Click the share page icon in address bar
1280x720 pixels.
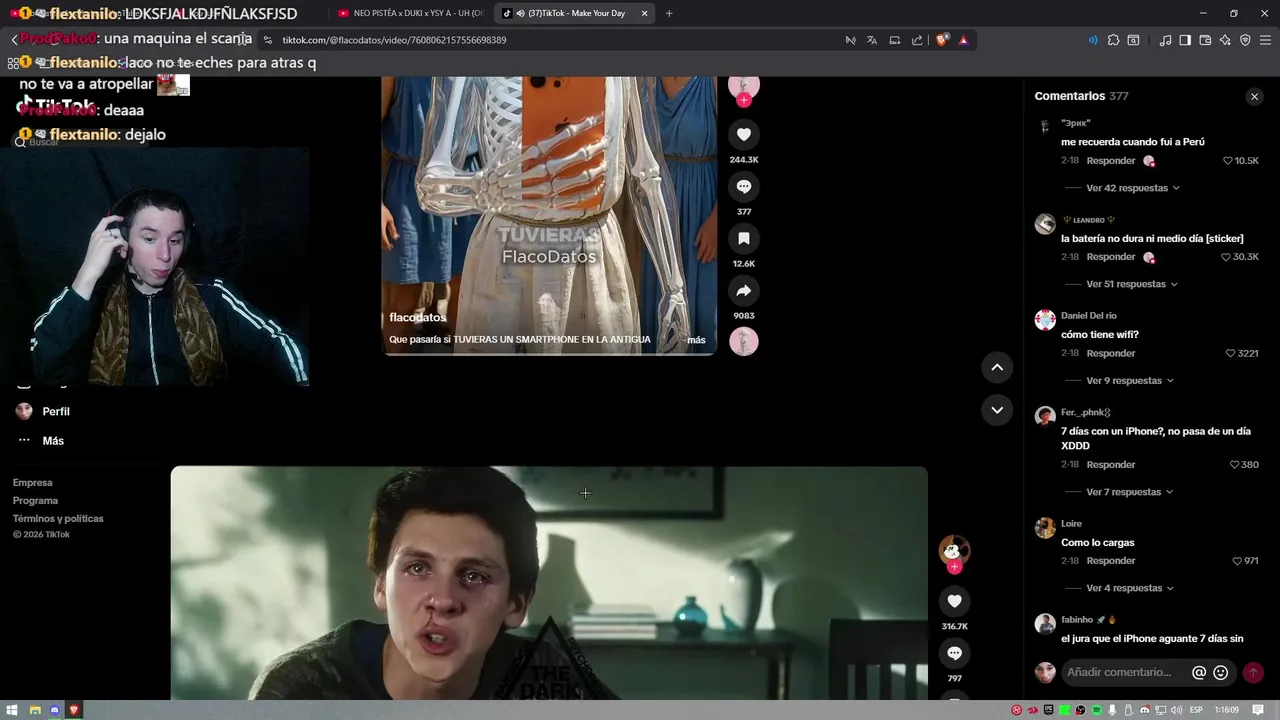pos(917,40)
